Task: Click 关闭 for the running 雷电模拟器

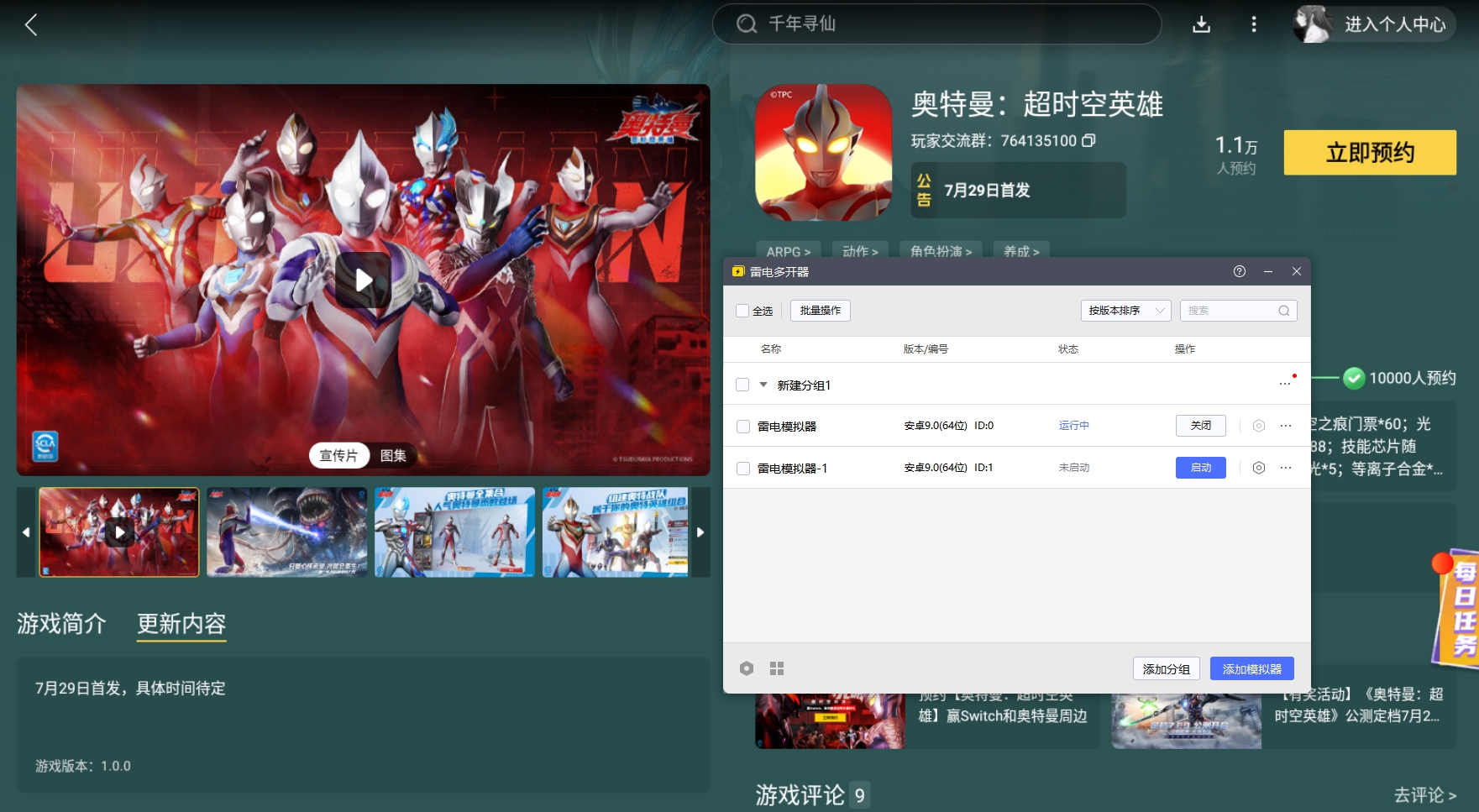Action: [x=1201, y=426]
